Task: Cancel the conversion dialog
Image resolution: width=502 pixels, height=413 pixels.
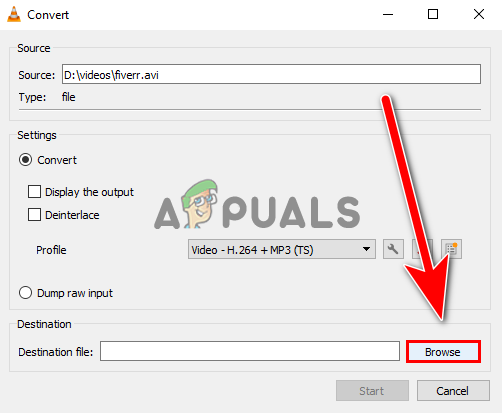Action: coord(453,391)
